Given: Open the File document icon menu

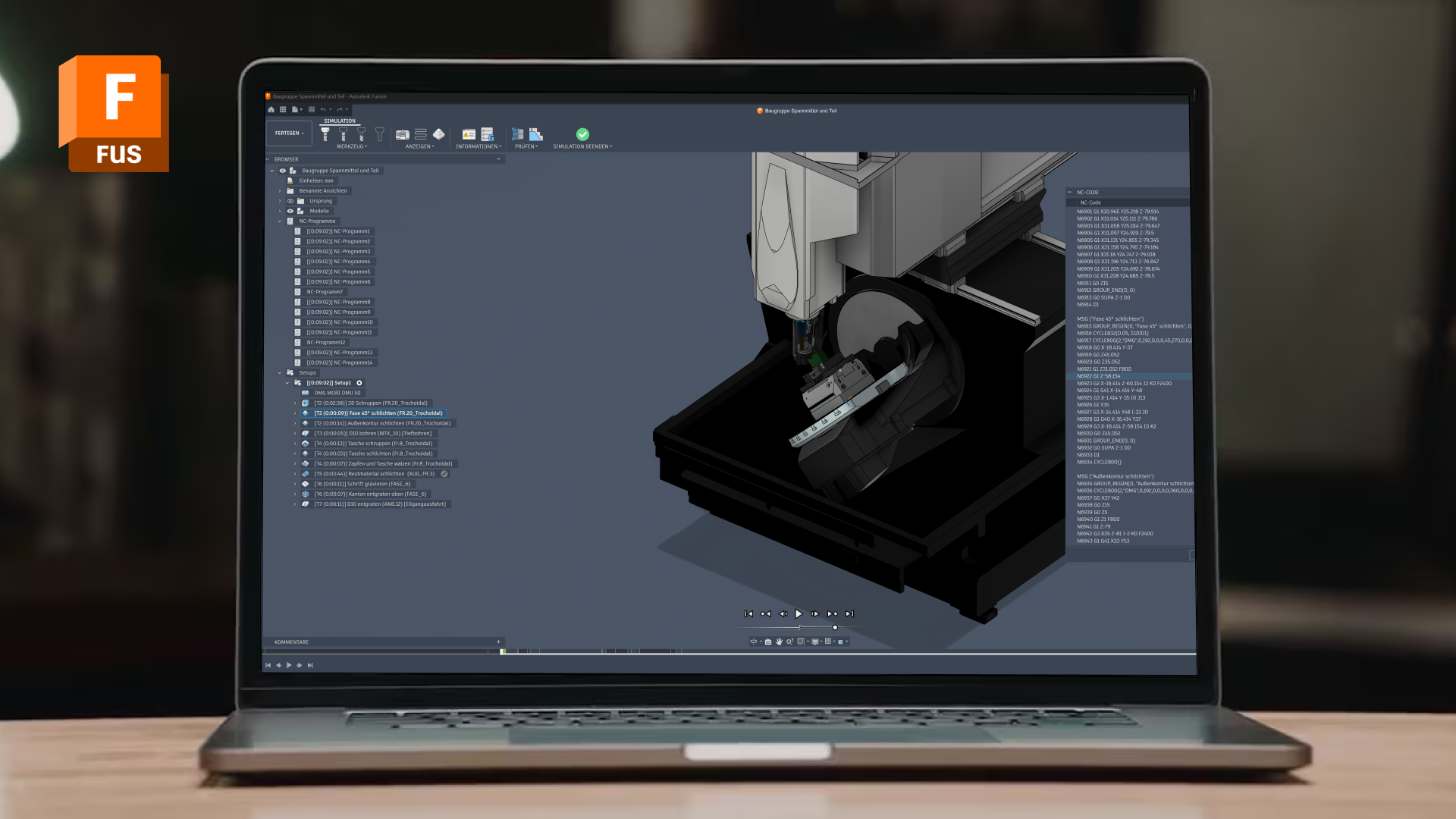Looking at the screenshot, I should coord(296,109).
